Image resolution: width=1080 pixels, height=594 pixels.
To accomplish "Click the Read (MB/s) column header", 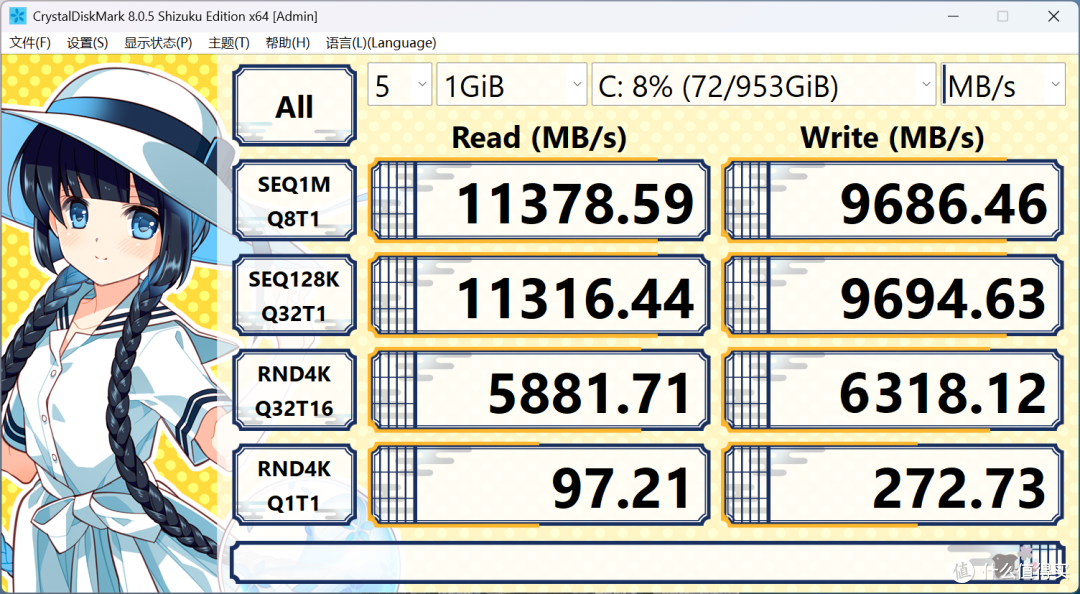I will tap(539, 138).
